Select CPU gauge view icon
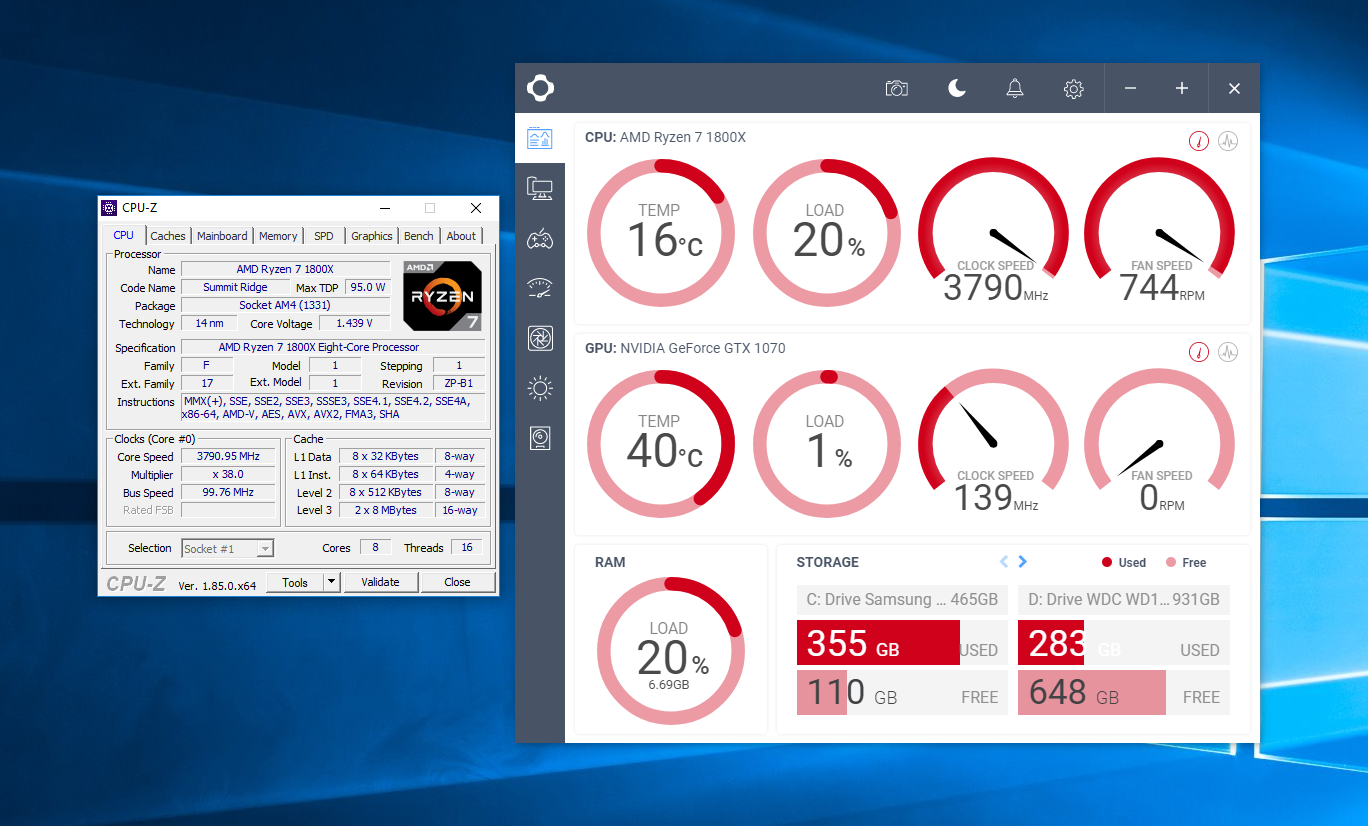 [1199, 141]
